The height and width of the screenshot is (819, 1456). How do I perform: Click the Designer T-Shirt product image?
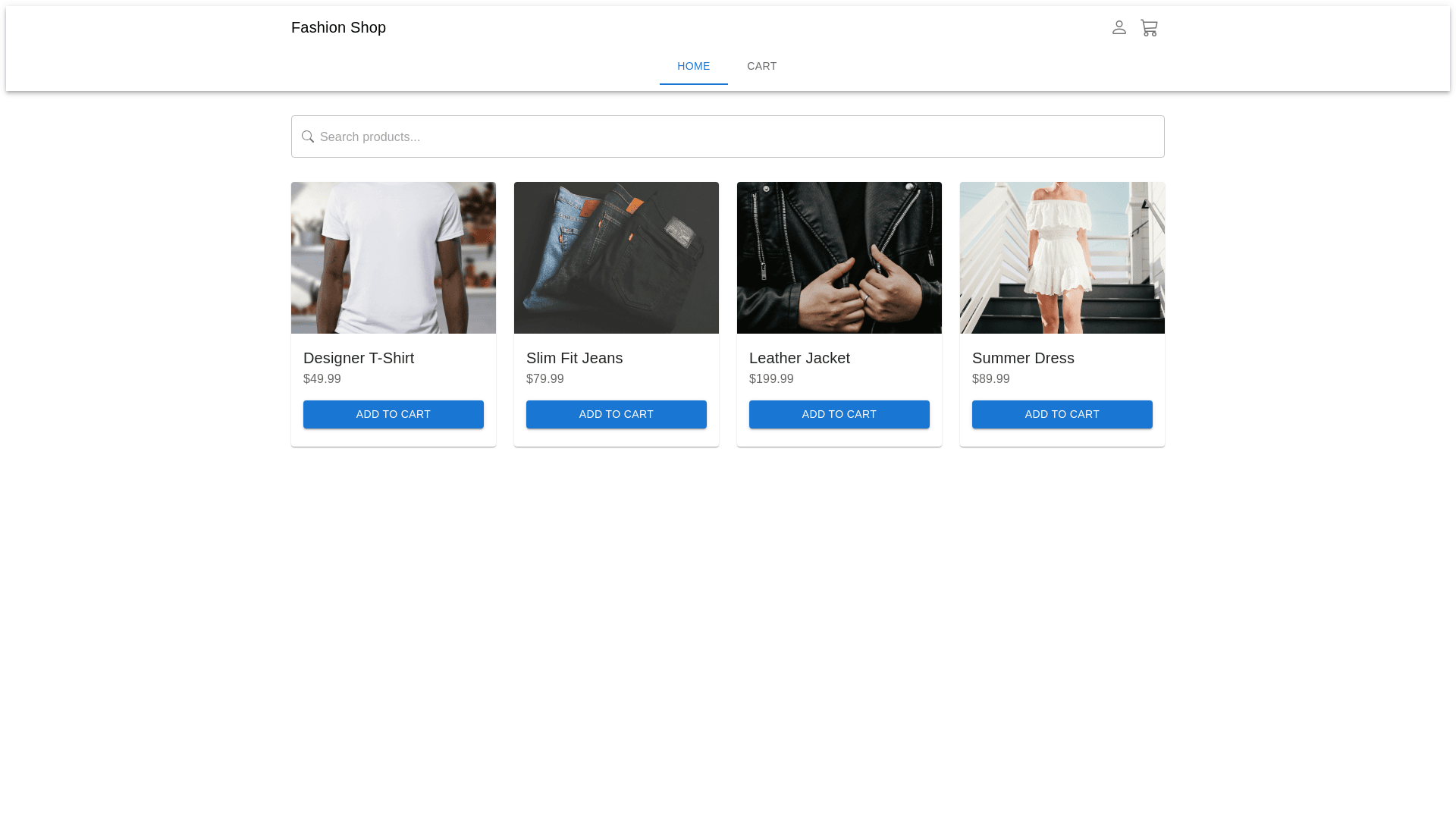click(x=393, y=258)
